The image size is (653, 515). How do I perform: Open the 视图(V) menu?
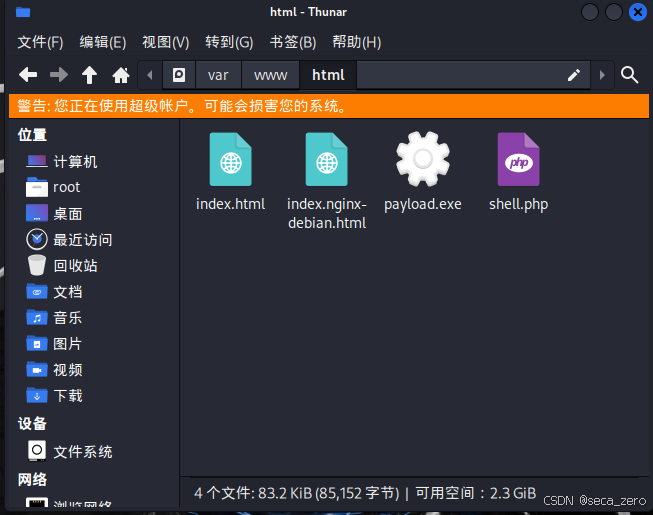(x=166, y=42)
